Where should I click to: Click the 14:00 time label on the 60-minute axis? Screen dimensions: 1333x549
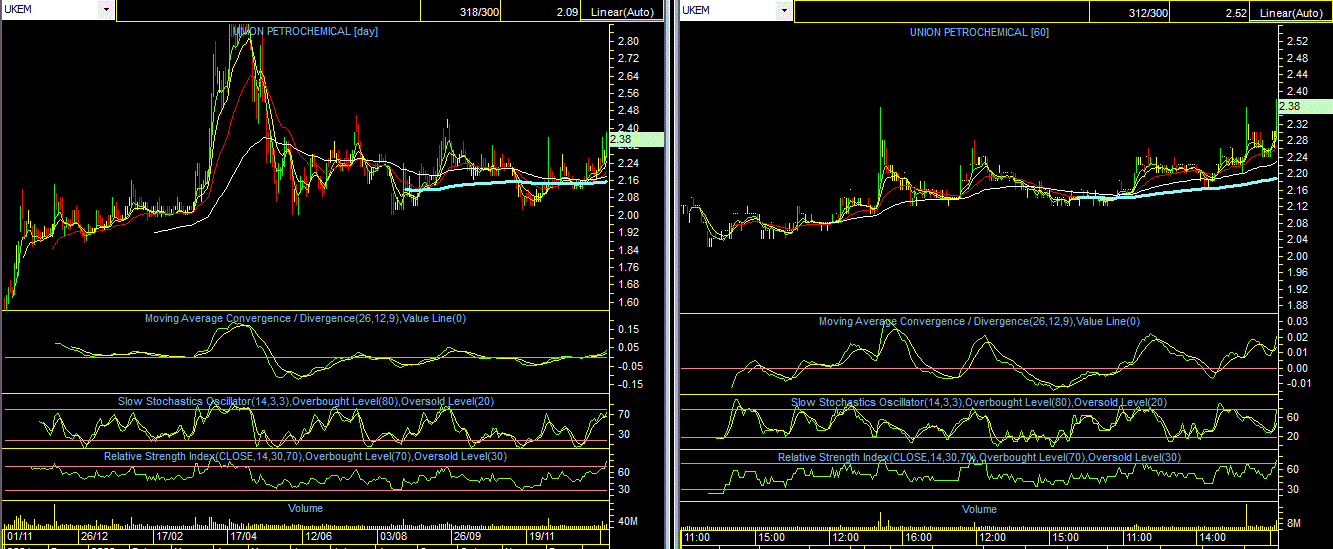click(1213, 538)
